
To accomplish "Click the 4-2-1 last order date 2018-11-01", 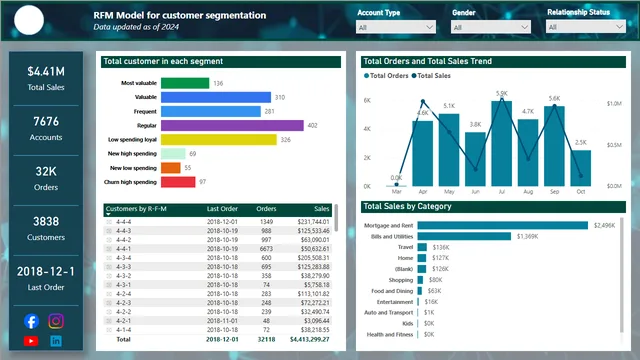I will click(x=222, y=321).
